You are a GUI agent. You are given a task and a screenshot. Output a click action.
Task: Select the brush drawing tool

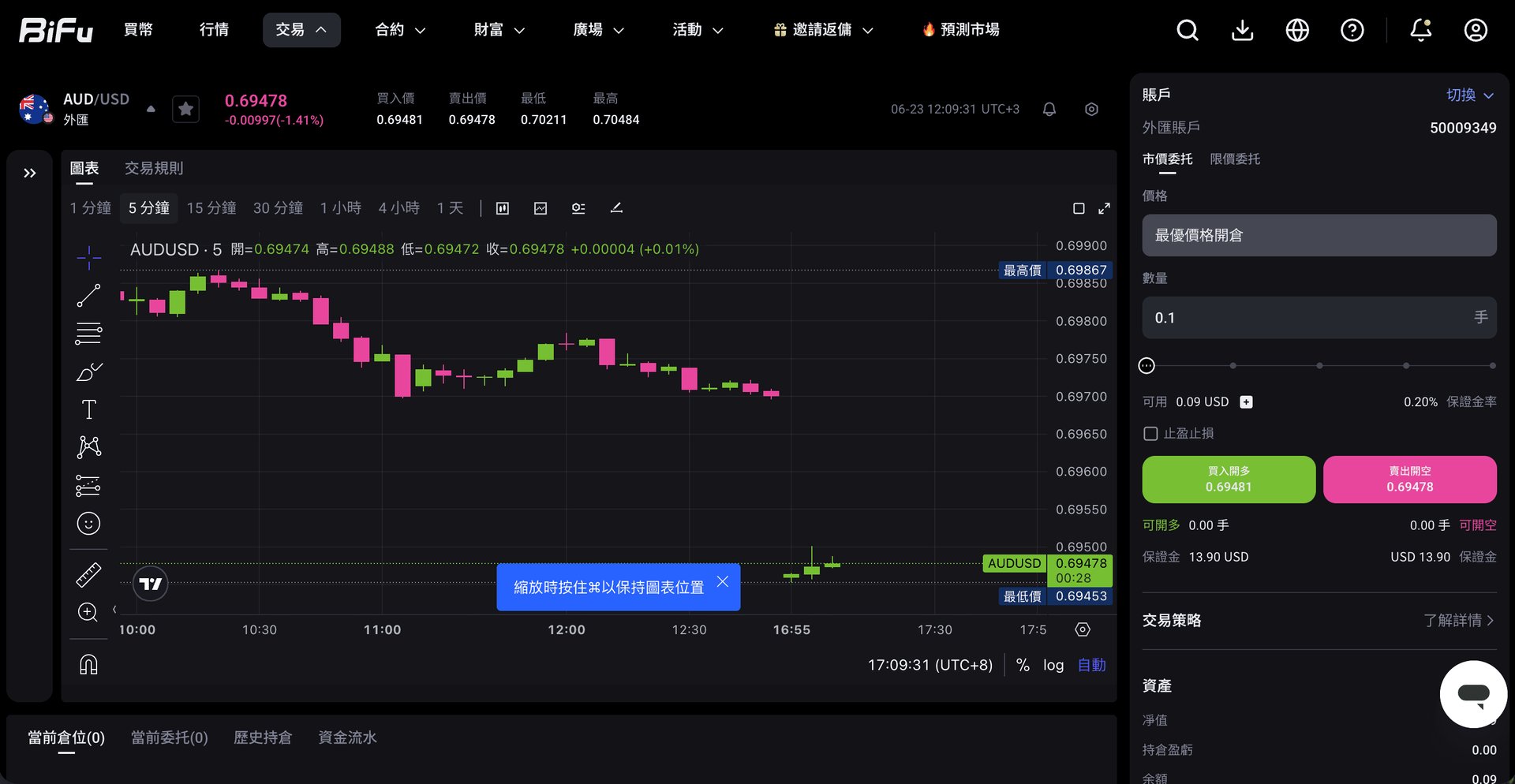point(88,371)
